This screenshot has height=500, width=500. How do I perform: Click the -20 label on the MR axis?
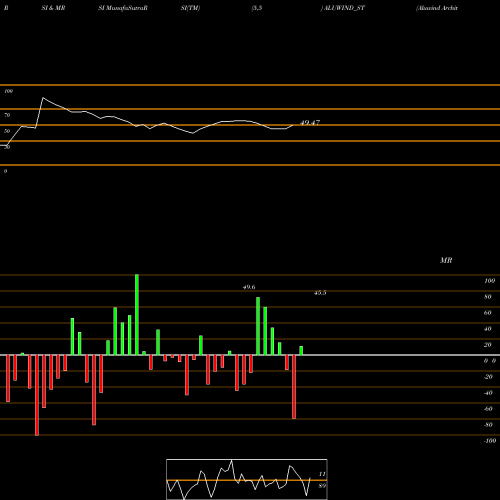point(488,377)
